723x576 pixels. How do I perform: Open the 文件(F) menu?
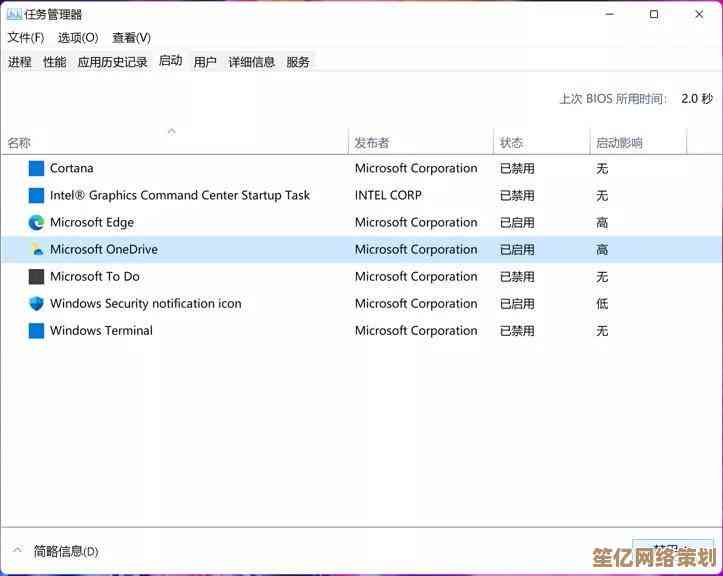click(26, 37)
